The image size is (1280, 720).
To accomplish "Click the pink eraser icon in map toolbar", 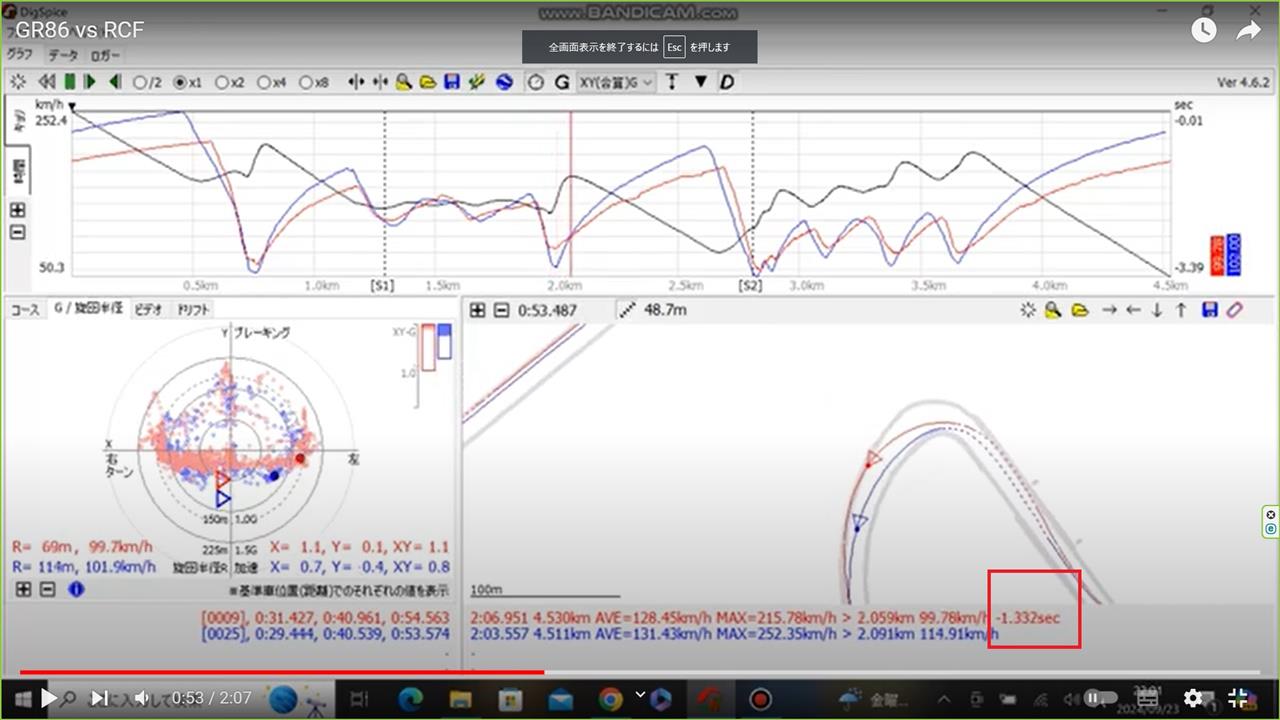I will (1234, 310).
